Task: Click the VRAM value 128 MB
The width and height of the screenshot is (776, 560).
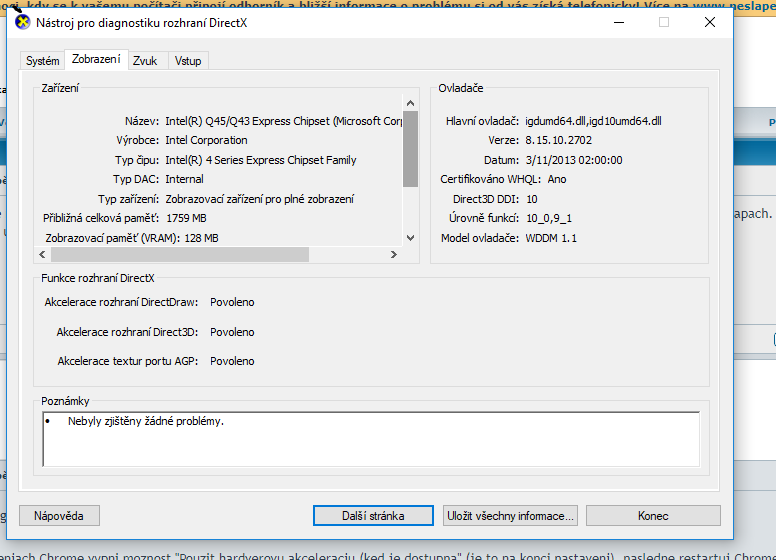Action: click(x=201, y=238)
